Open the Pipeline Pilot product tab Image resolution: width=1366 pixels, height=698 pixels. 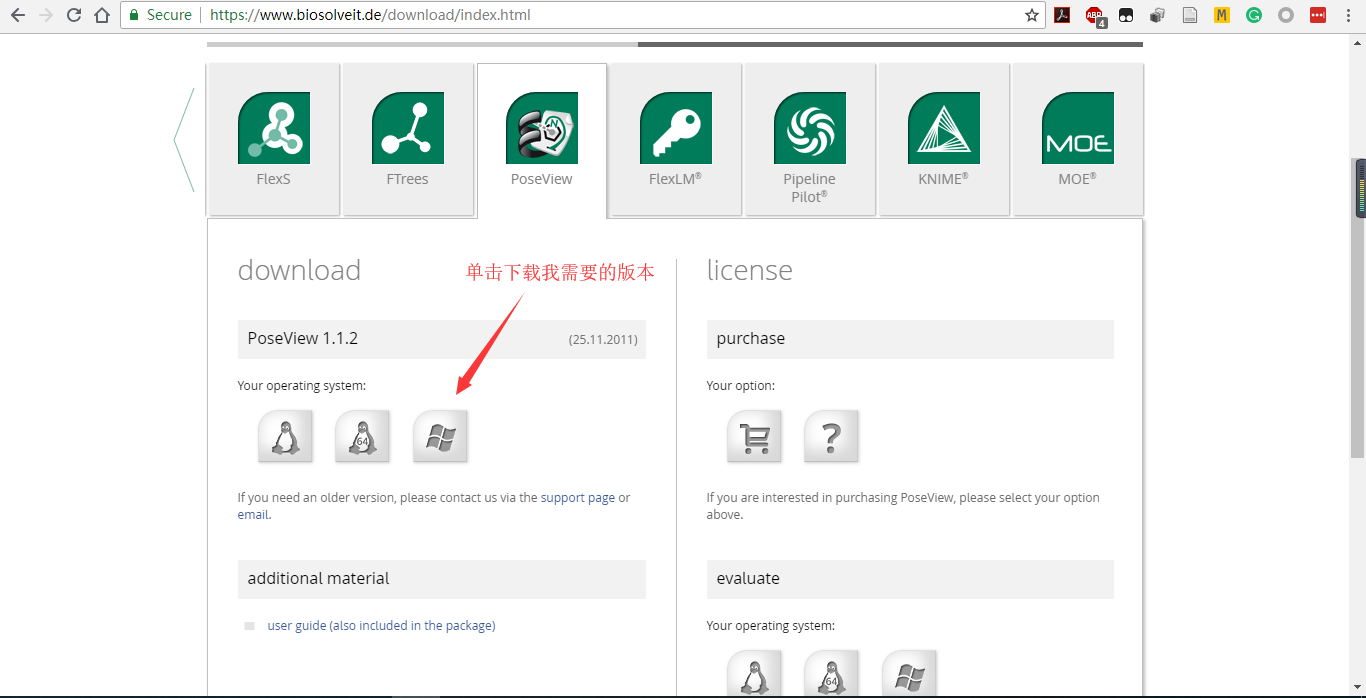pos(809,140)
